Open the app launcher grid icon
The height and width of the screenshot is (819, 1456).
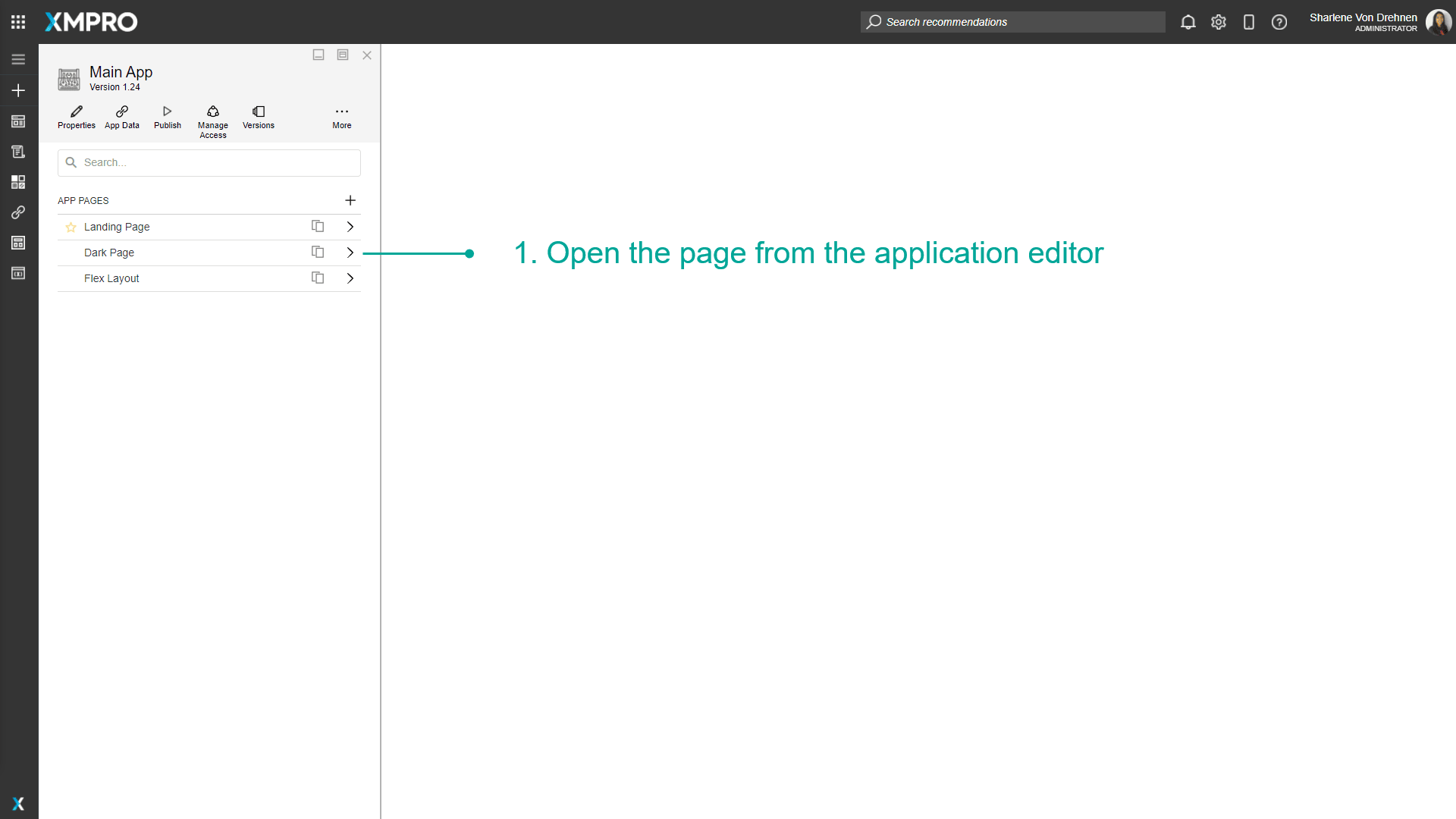[x=17, y=21]
